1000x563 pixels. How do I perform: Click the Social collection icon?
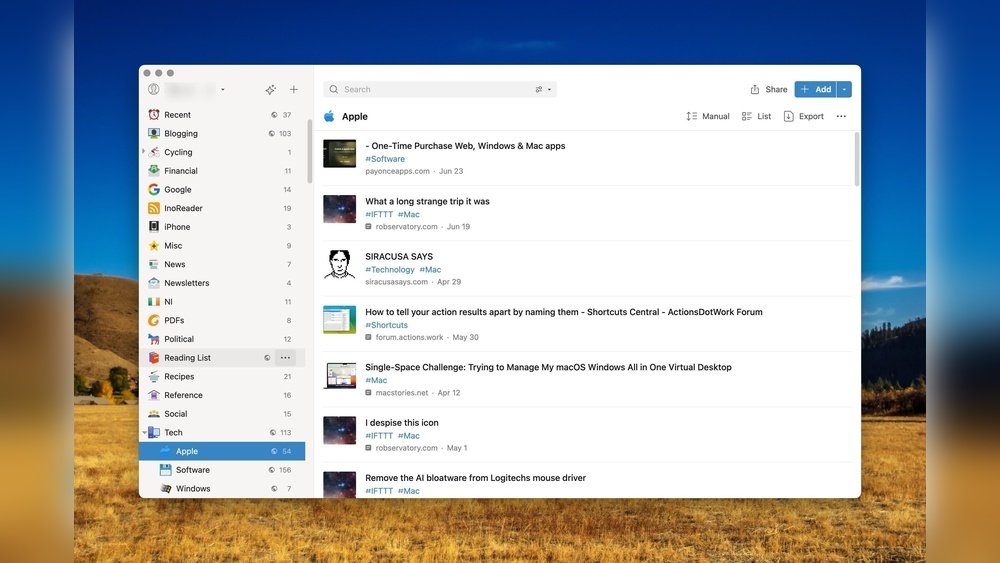click(154, 414)
